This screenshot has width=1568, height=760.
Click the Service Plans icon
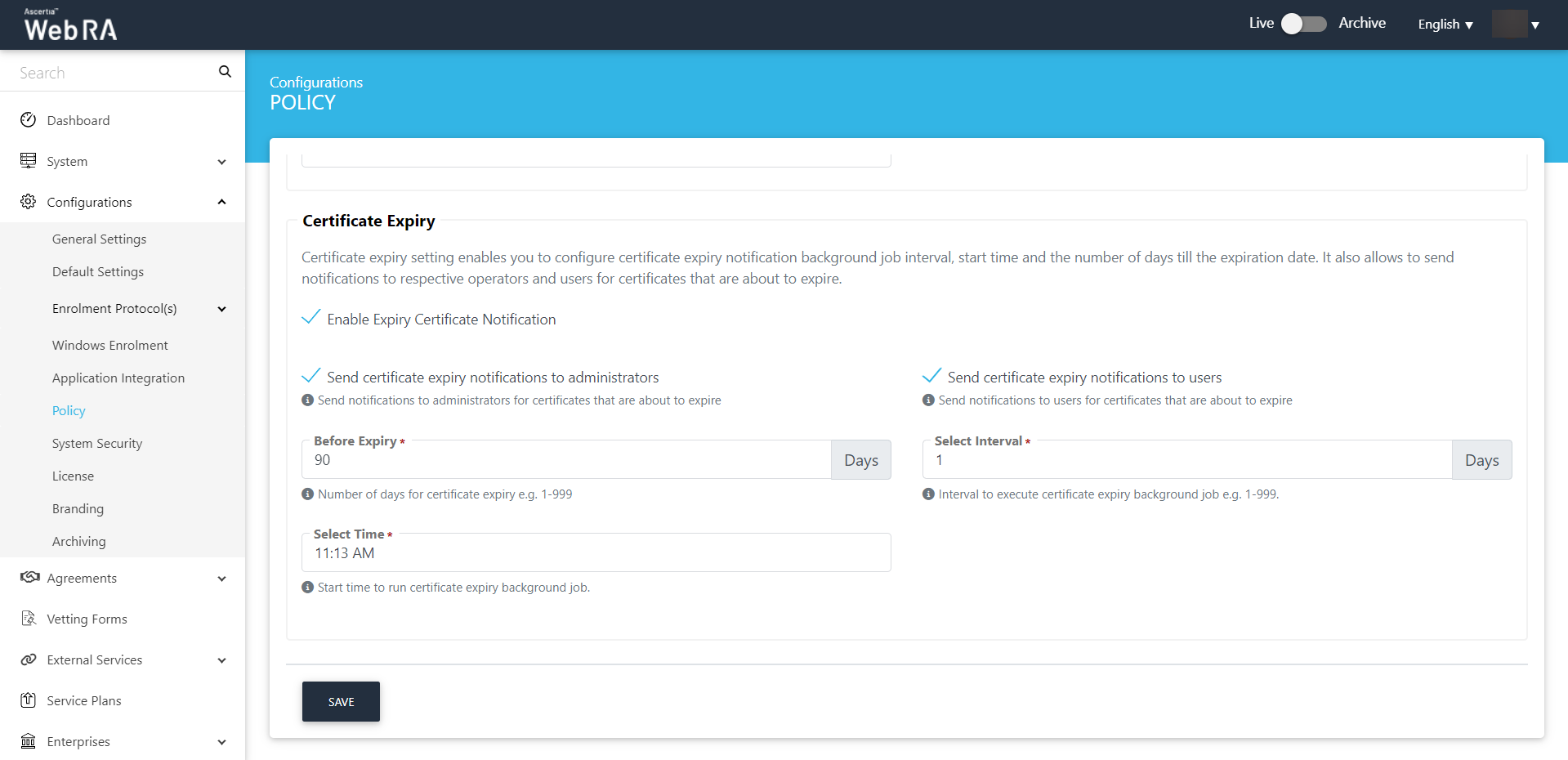[29, 700]
